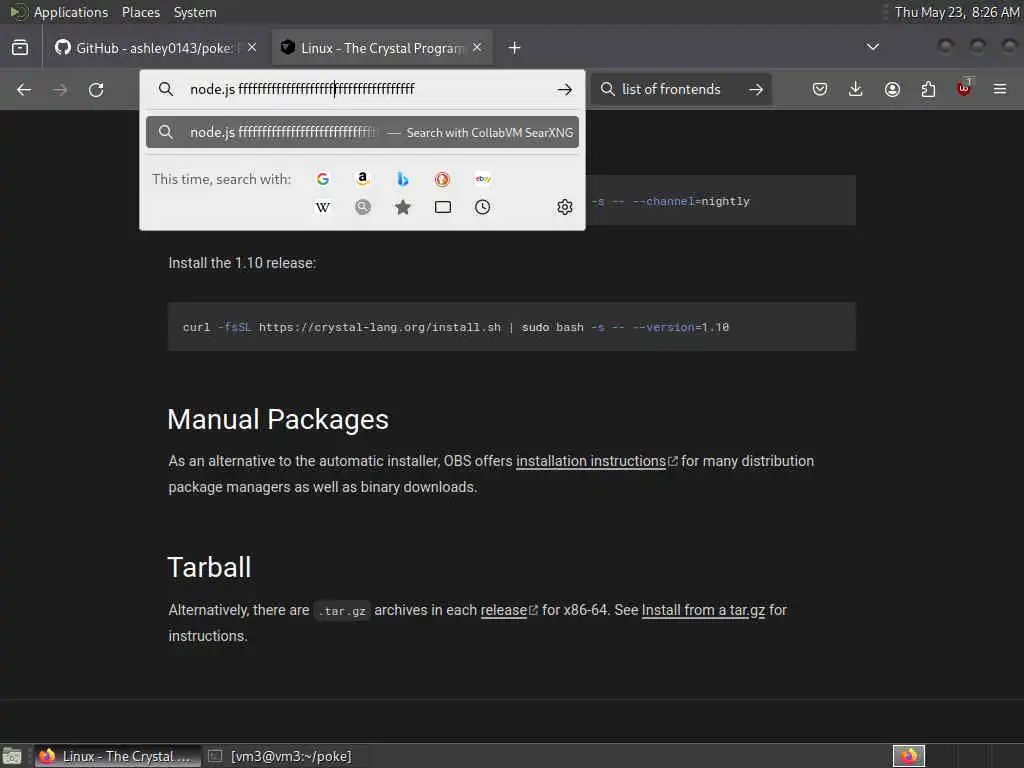1024x768 pixels.
Task: Switch to the GitHub ashley0143/poke tab
Action: pos(155,48)
